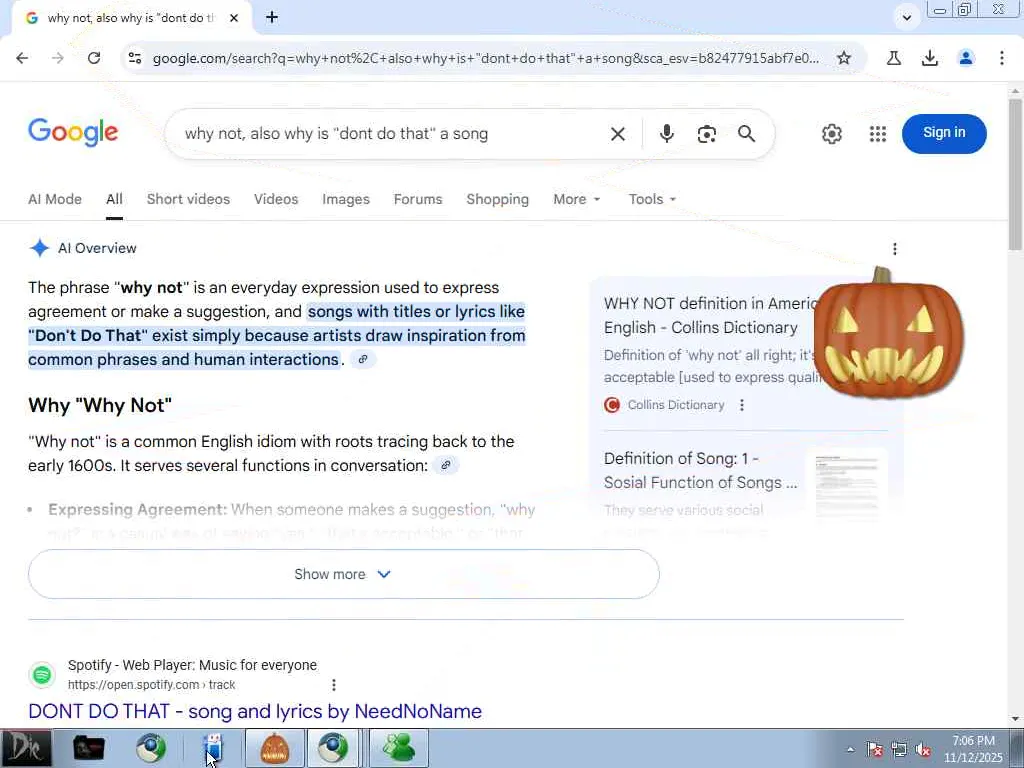This screenshot has height=768, width=1024.
Task: Click the Spotify favicon in results
Action: (x=42, y=675)
